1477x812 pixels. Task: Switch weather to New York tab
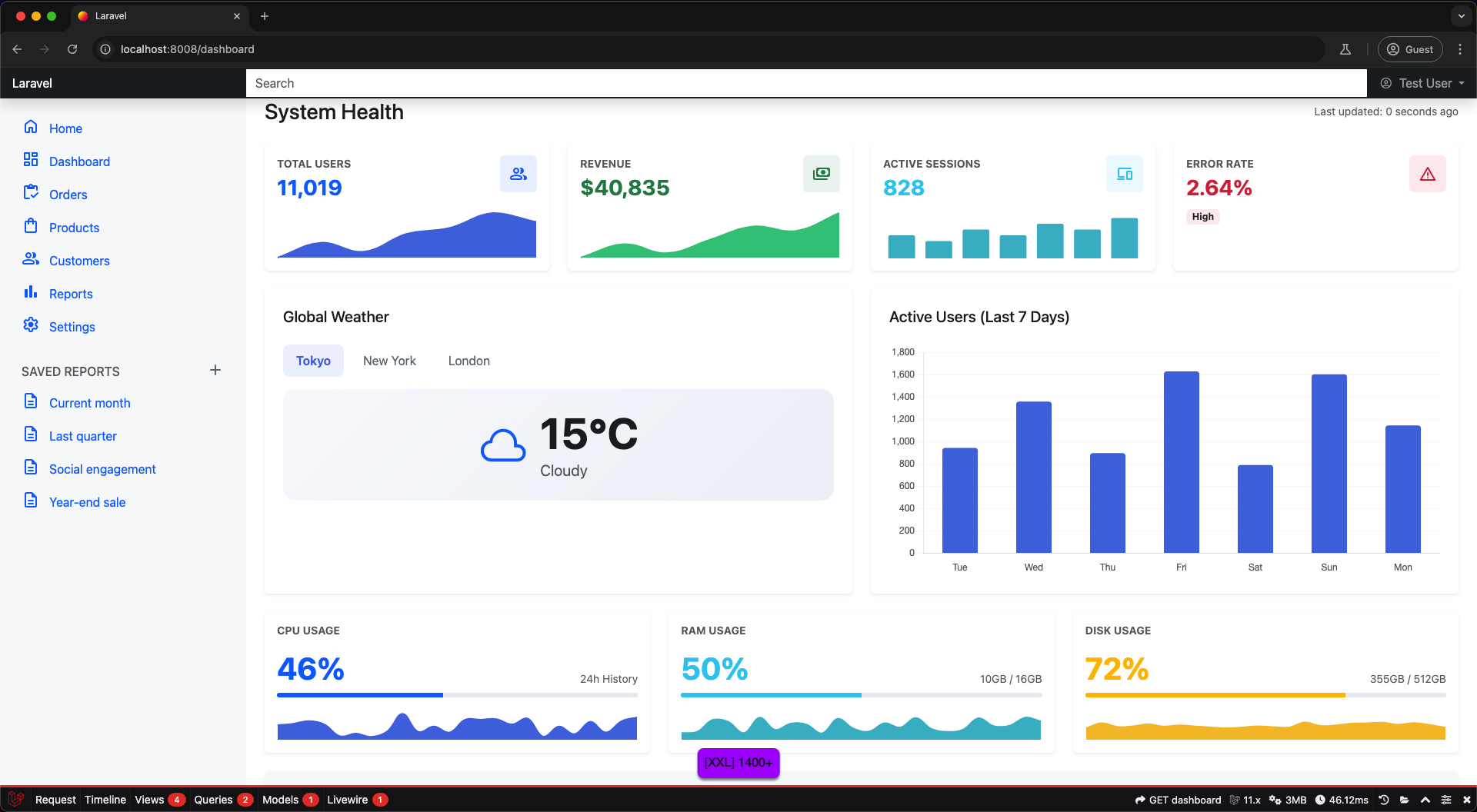click(389, 361)
